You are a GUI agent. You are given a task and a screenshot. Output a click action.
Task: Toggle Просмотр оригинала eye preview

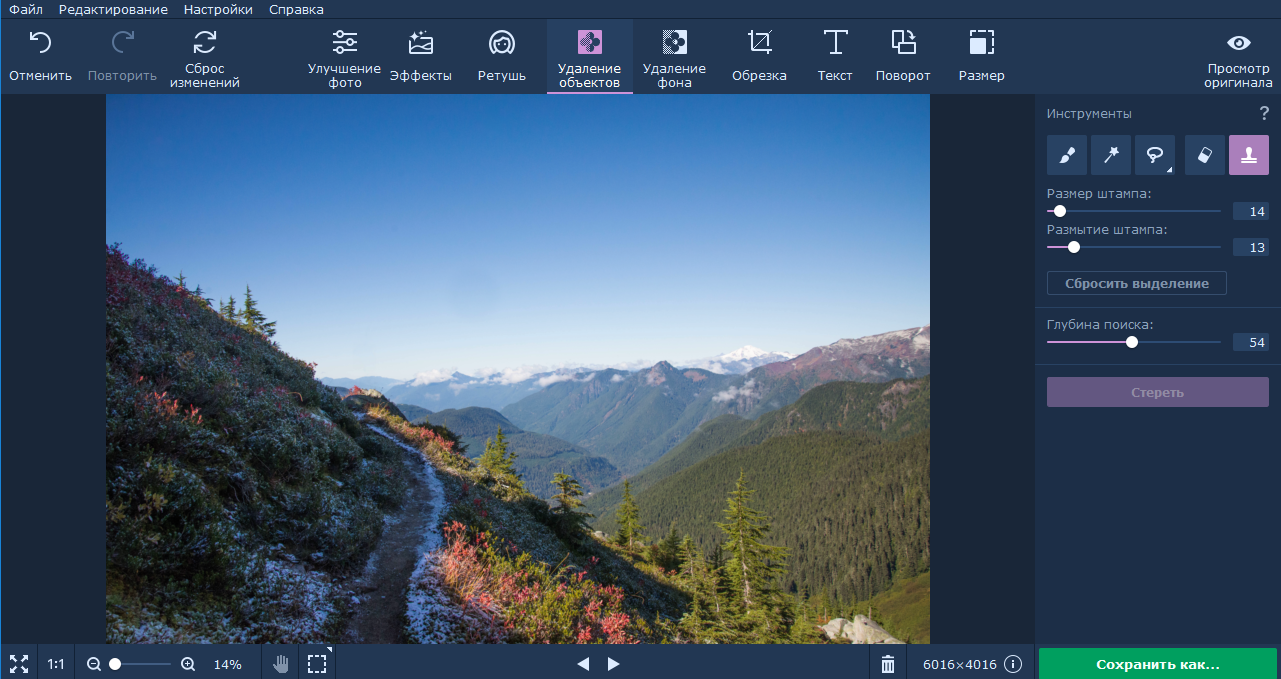point(1238,59)
